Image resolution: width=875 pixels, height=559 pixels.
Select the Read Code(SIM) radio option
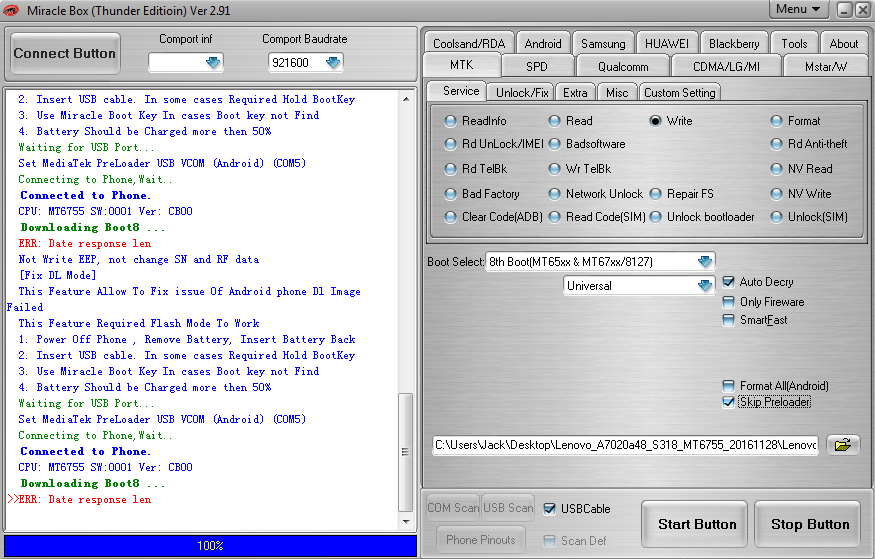pos(554,217)
